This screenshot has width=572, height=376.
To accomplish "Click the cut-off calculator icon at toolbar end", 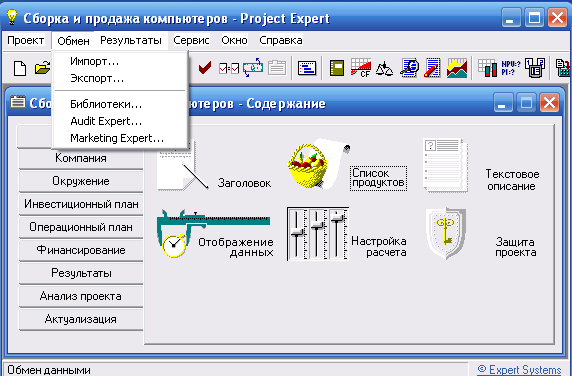I will [563, 68].
